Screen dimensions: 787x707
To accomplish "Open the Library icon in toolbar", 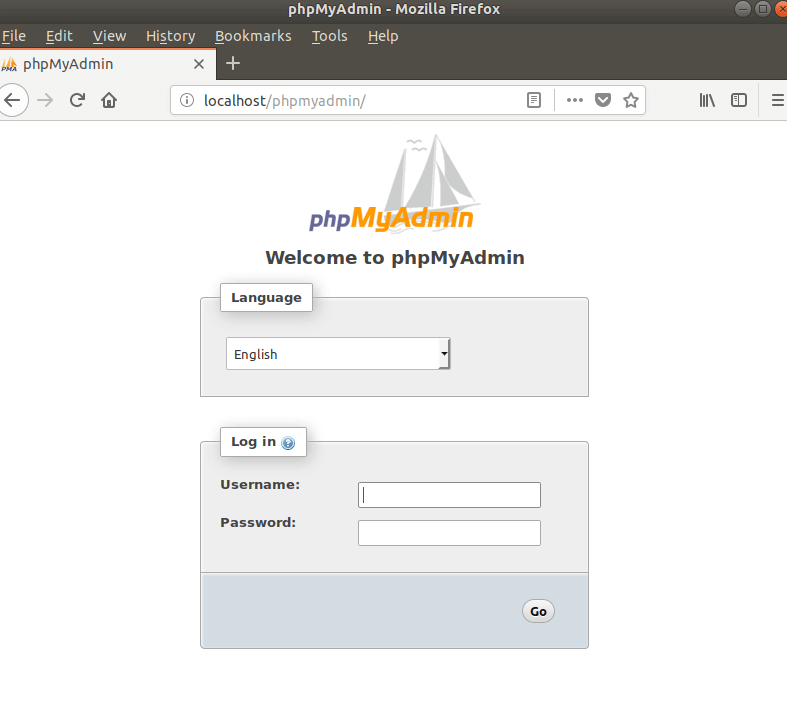I will (707, 100).
